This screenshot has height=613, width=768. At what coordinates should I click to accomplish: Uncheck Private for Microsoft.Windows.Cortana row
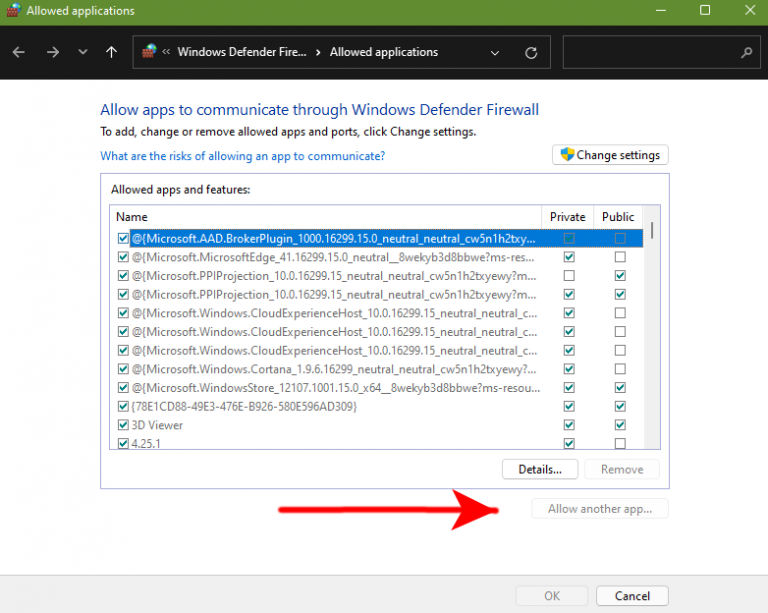click(x=569, y=369)
